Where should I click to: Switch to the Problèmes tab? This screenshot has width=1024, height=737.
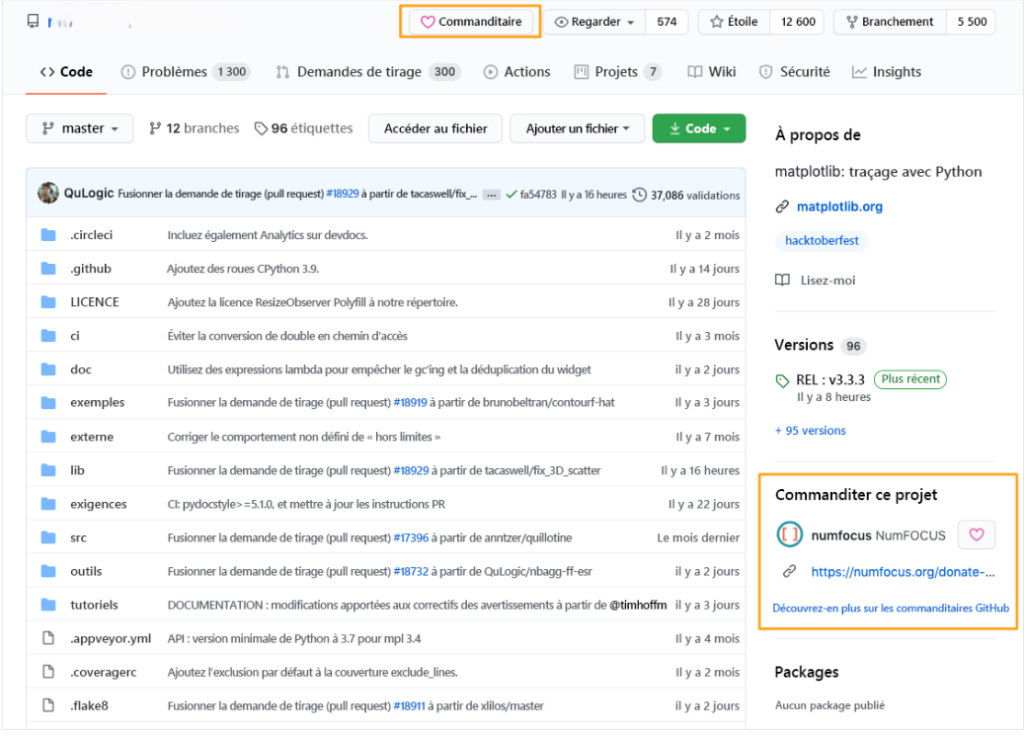coord(173,72)
